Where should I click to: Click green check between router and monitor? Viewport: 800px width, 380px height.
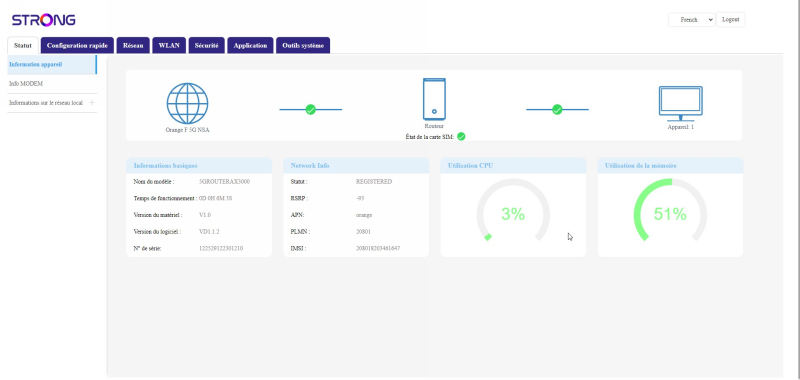[x=557, y=109]
